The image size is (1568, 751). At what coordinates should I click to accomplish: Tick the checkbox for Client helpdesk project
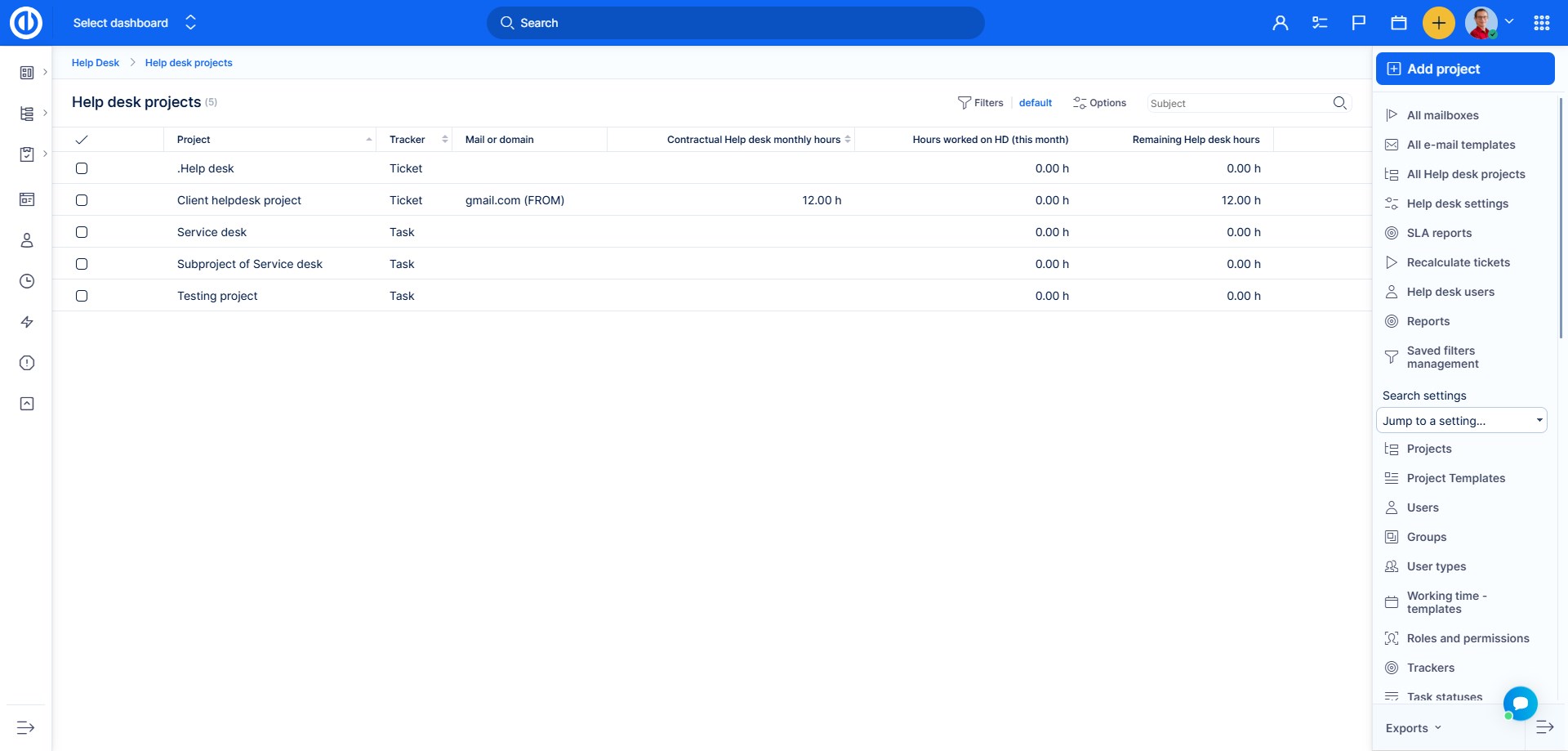point(82,200)
